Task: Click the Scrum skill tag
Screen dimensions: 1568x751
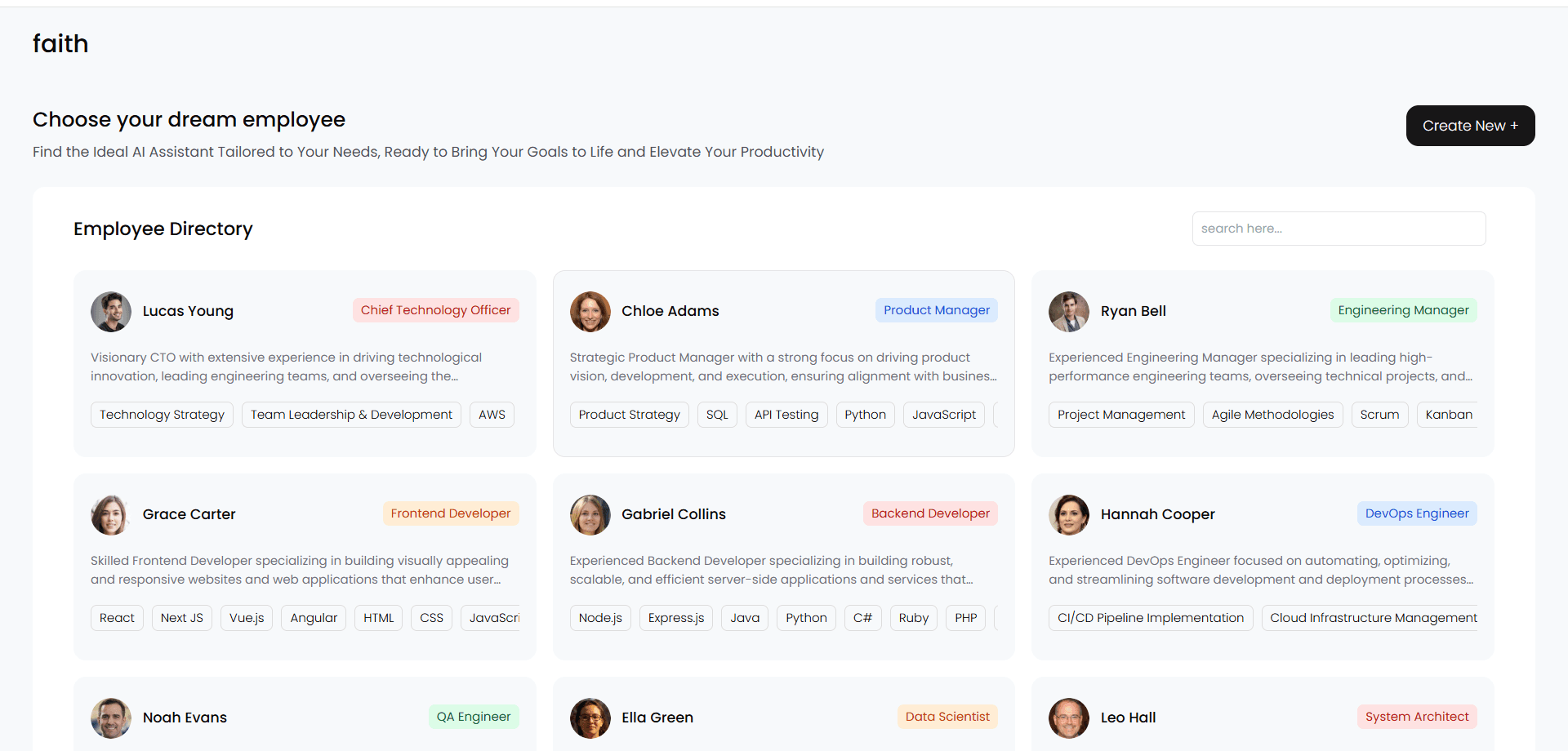Action: pyautogui.click(x=1380, y=415)
